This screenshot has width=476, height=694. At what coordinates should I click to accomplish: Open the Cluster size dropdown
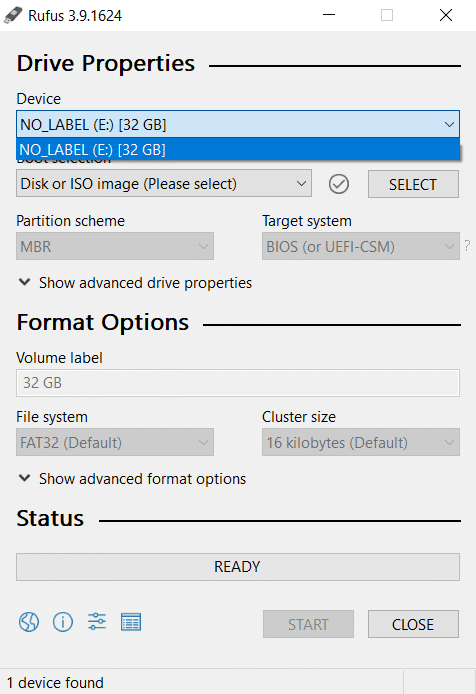(361, 442)
